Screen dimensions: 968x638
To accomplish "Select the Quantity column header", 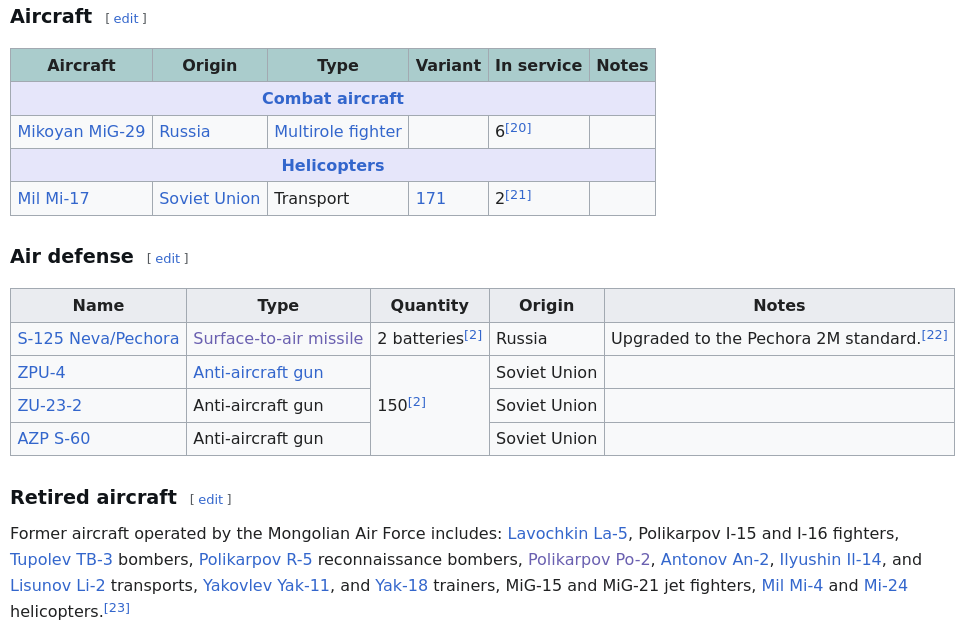I will tap(430, 306).
